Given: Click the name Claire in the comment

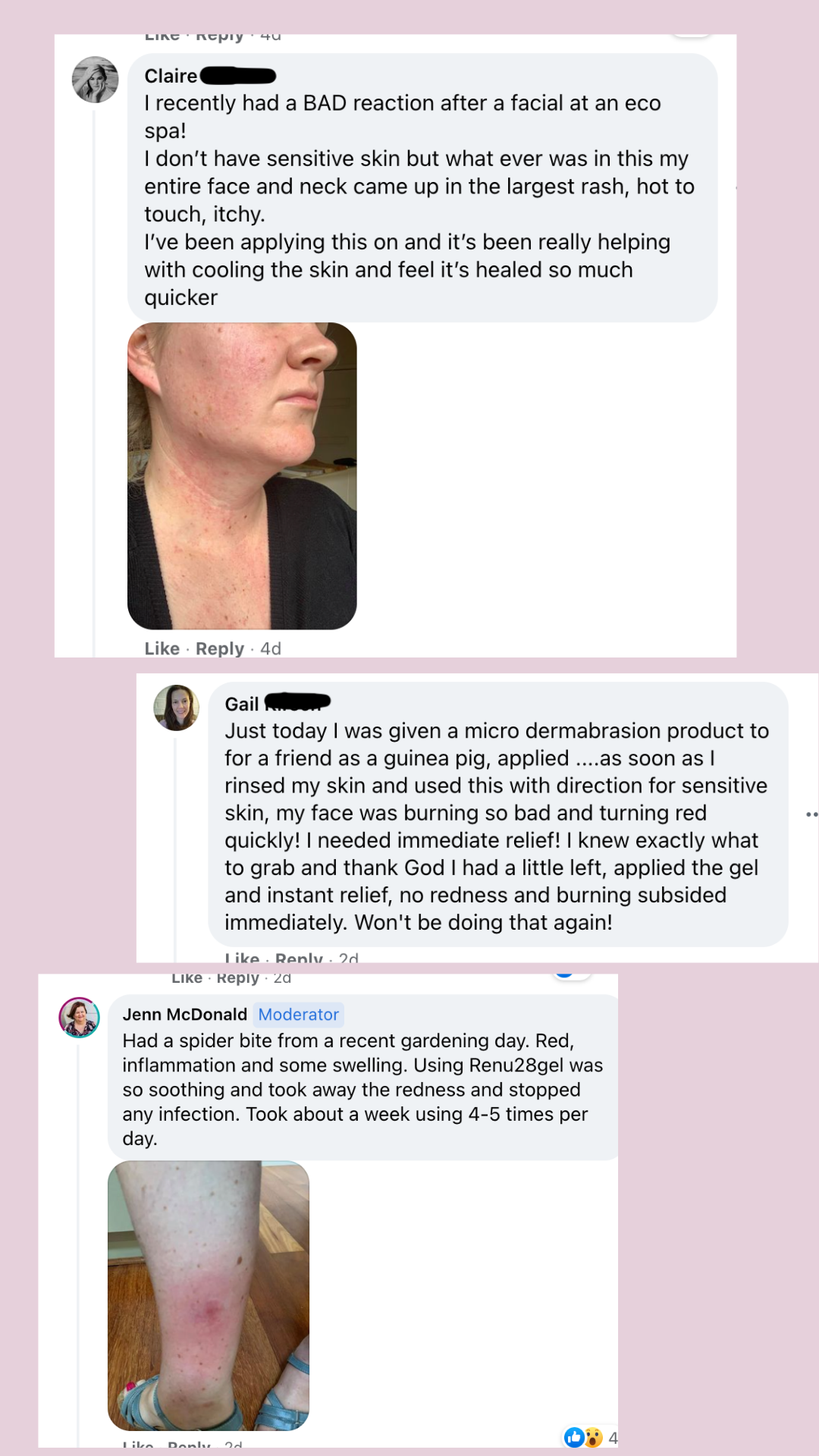Looking at the screenshot, I should click(171, 76).
